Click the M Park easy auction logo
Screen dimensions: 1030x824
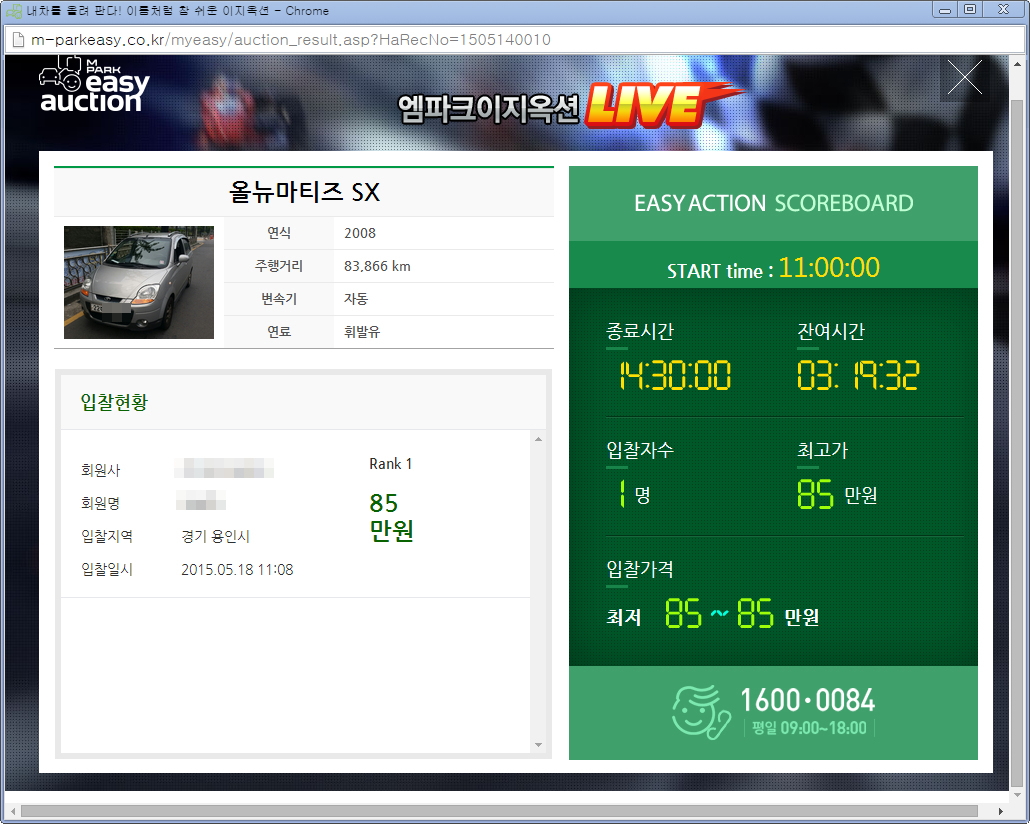(95, 85)
